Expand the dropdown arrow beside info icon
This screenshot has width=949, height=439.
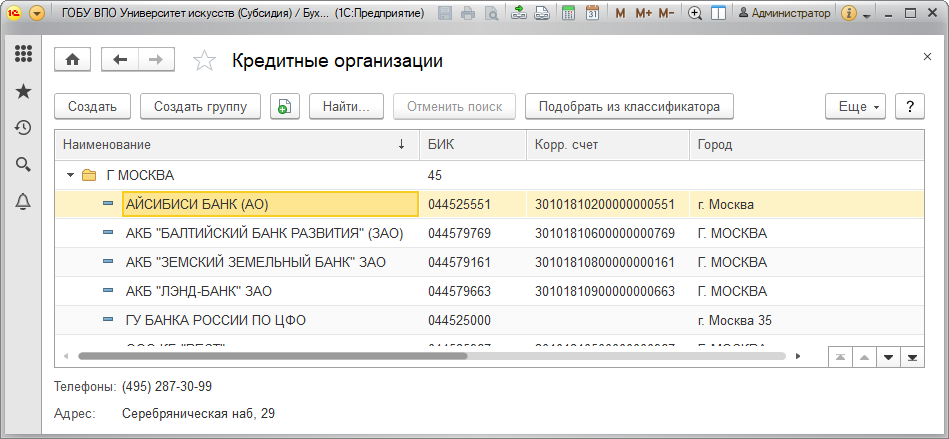pos(867,15)
